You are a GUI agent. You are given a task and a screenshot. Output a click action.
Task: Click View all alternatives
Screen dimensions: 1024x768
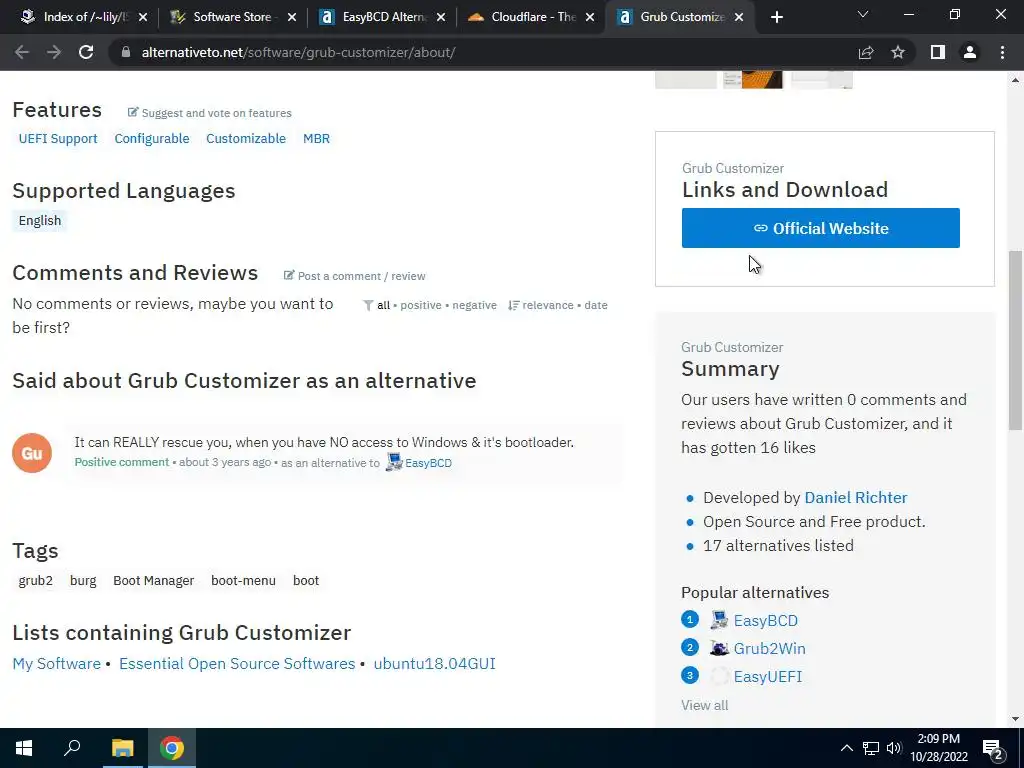(x=704, y=705)
